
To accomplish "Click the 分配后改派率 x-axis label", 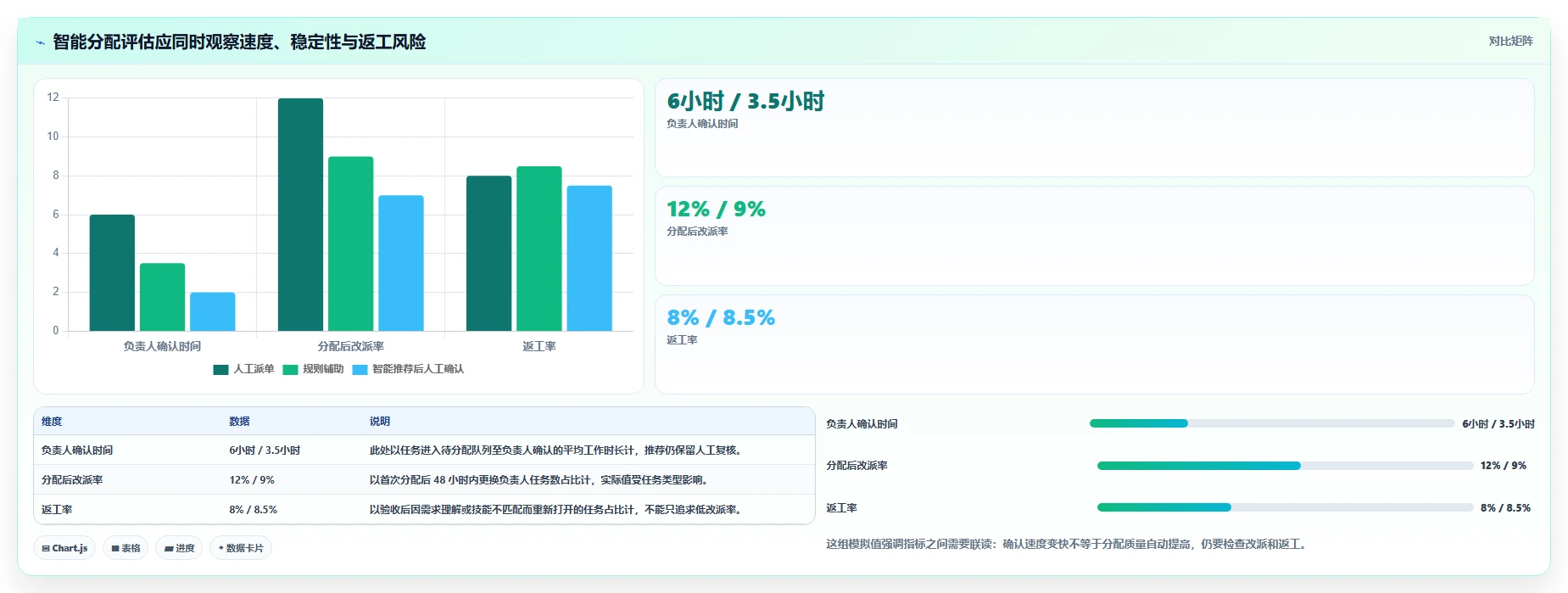I will tap(350, 346).
